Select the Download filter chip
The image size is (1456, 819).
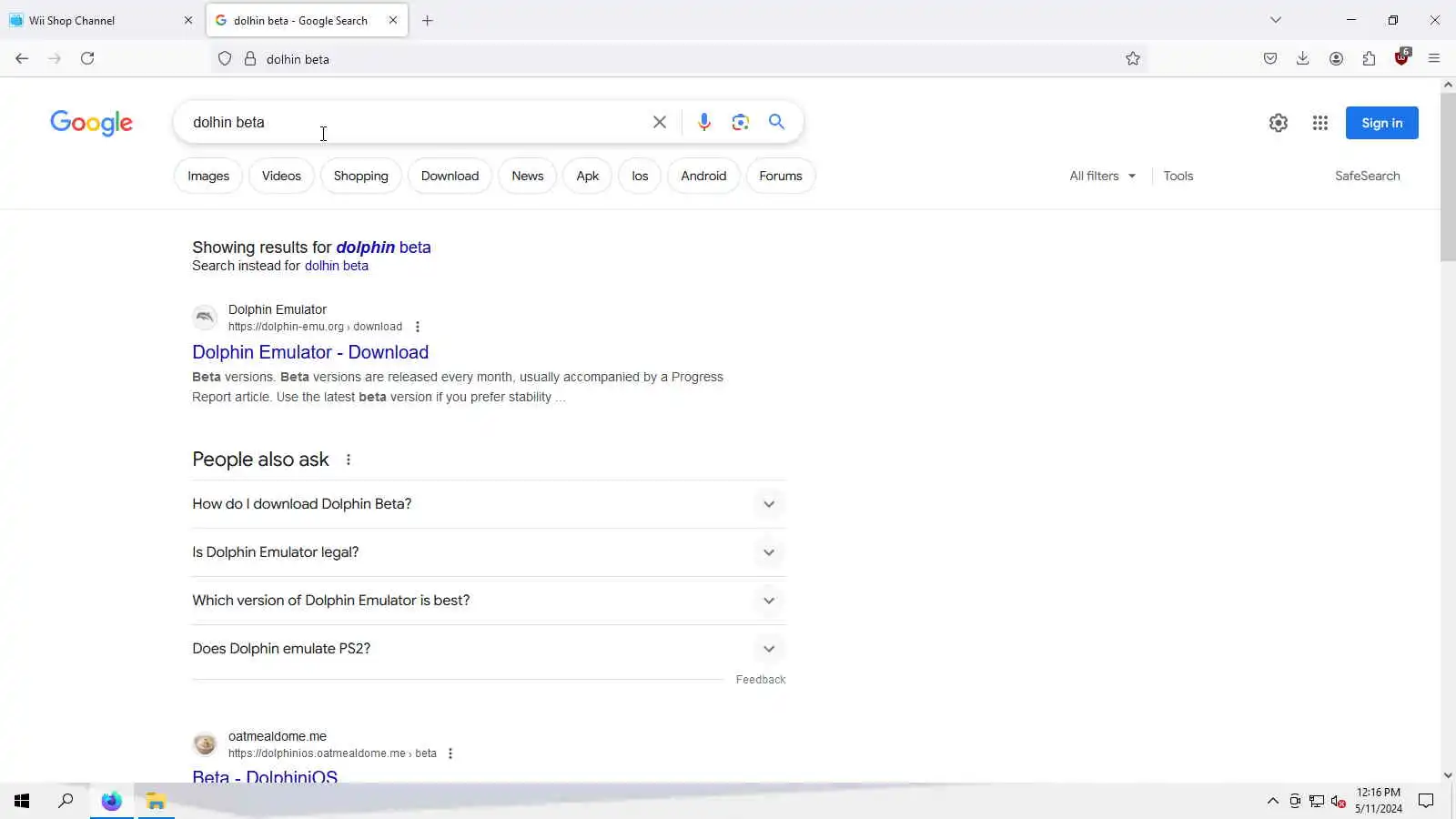click(x=450, y=176)
